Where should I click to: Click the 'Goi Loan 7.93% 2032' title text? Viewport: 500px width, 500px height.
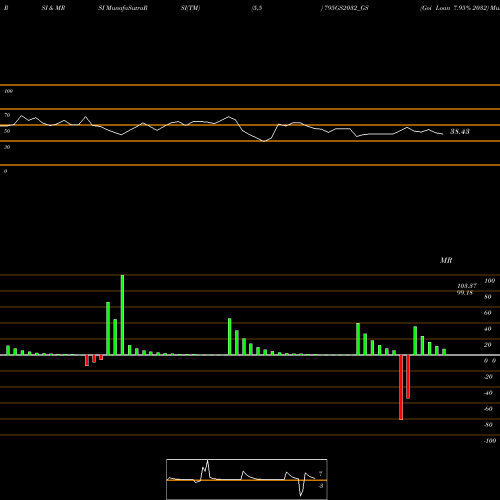[455, 8]
